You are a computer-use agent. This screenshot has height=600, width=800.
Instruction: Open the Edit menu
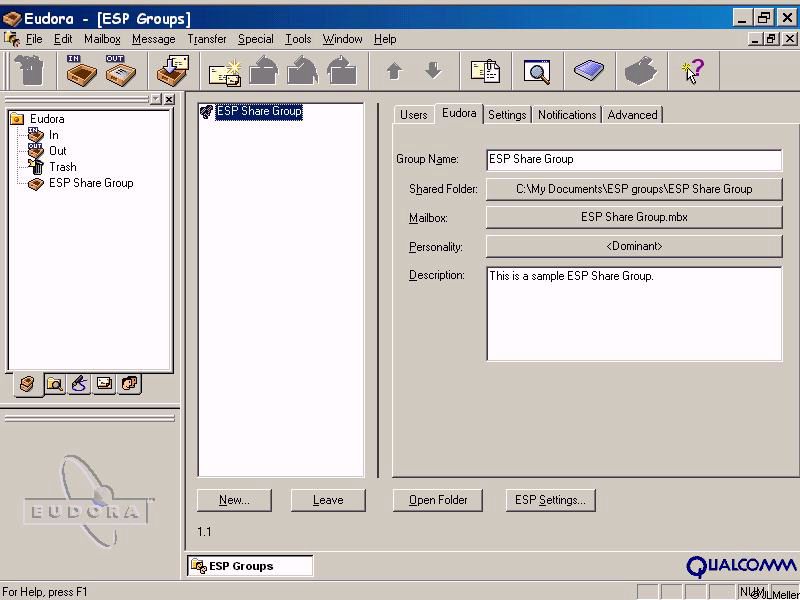tap(63, 39)
